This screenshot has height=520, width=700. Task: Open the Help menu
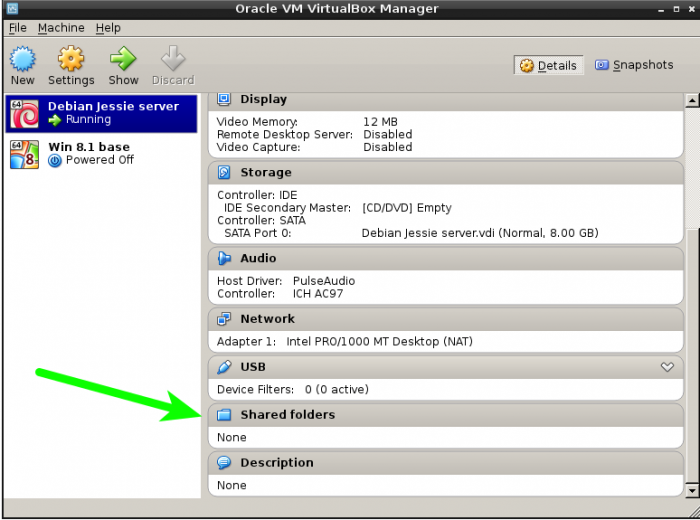coord(108,28)
